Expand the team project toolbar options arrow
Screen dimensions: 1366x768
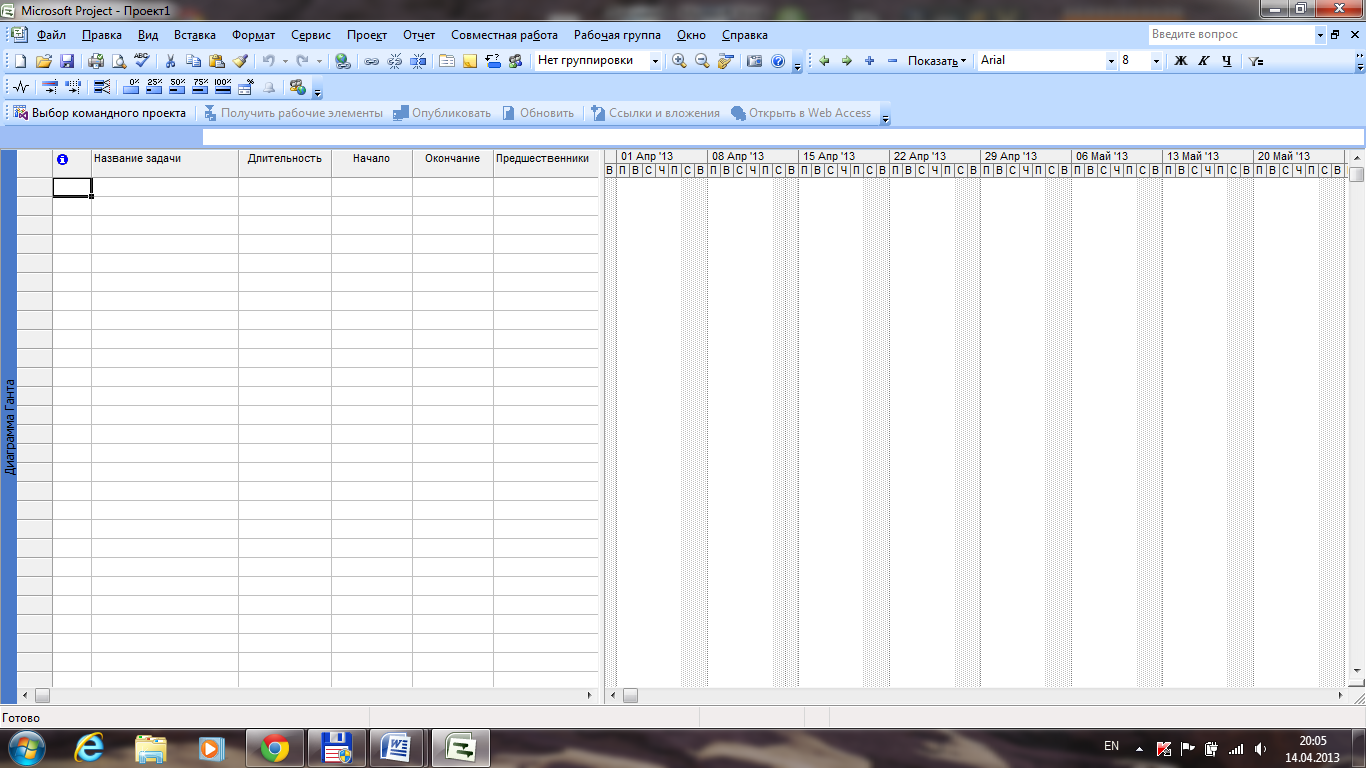point(886,116)
